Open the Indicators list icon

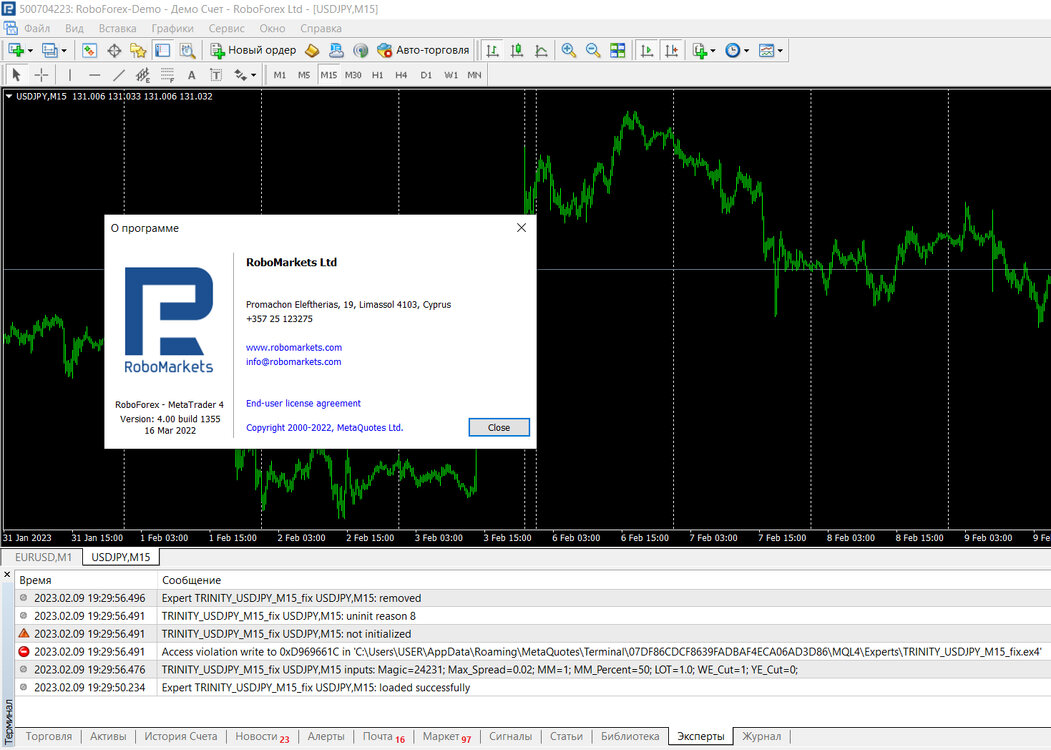(700, 50)
